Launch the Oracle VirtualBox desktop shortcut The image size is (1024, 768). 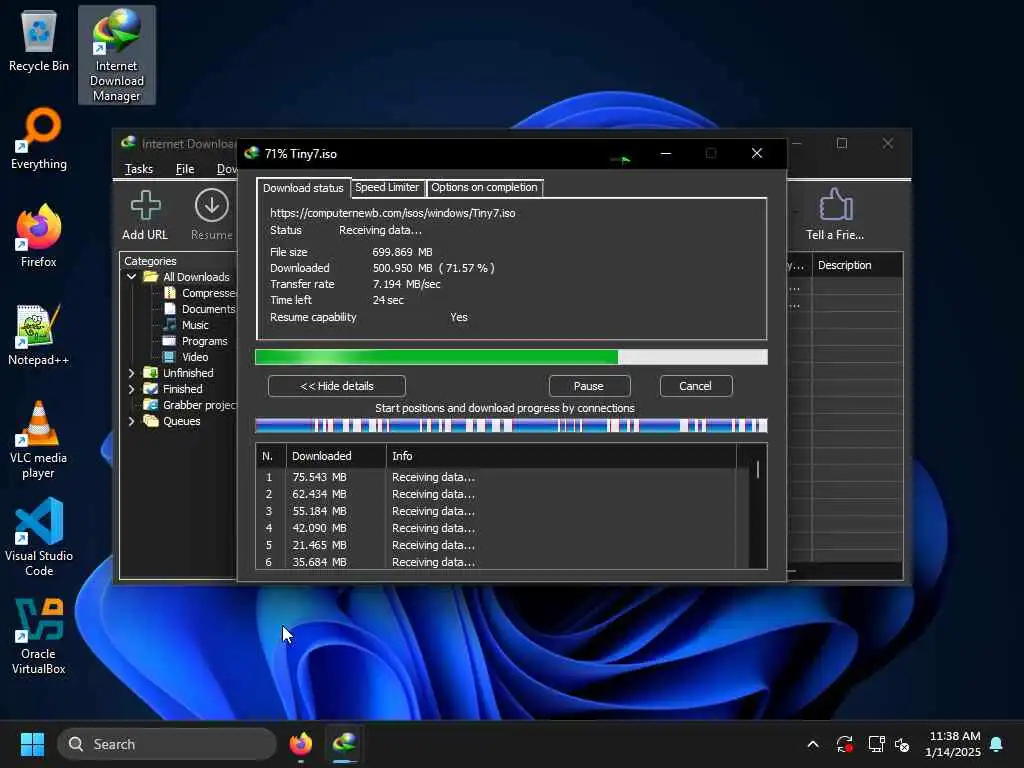click(39, 636)
